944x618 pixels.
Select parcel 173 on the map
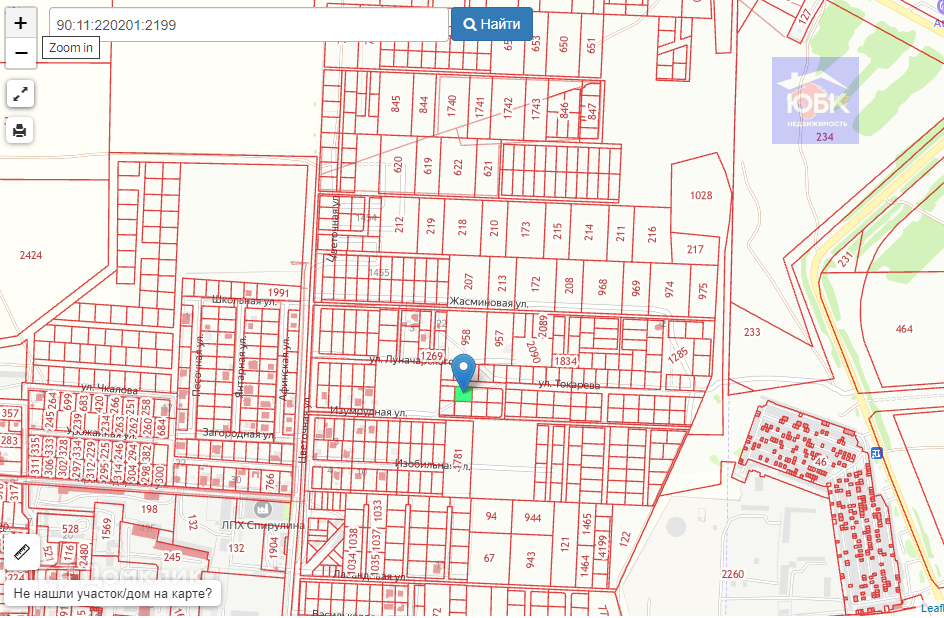tap(526, 229)
